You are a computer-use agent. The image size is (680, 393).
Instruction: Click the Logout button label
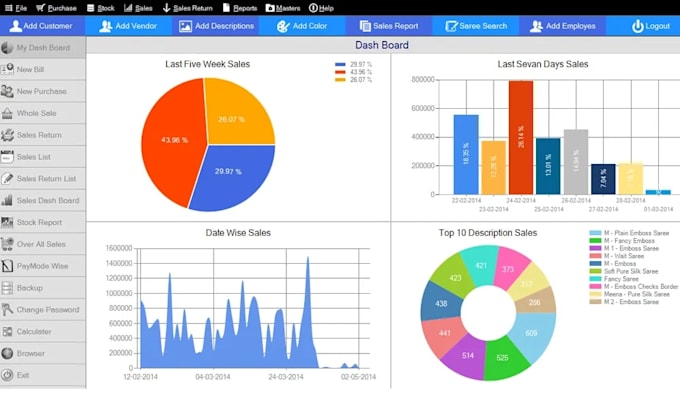pyautogui.click(x=657, y=26)
